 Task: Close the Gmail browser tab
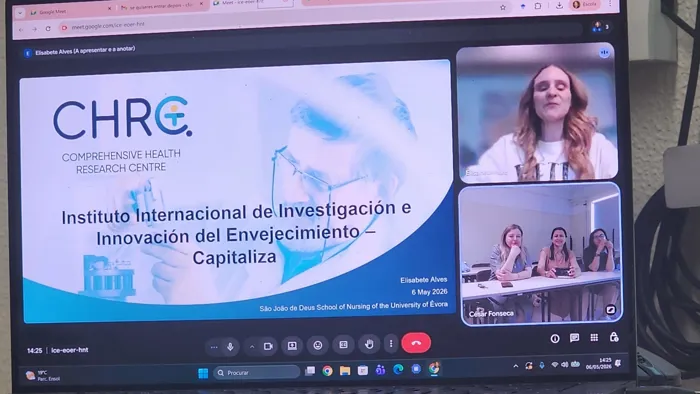[201, 4]
